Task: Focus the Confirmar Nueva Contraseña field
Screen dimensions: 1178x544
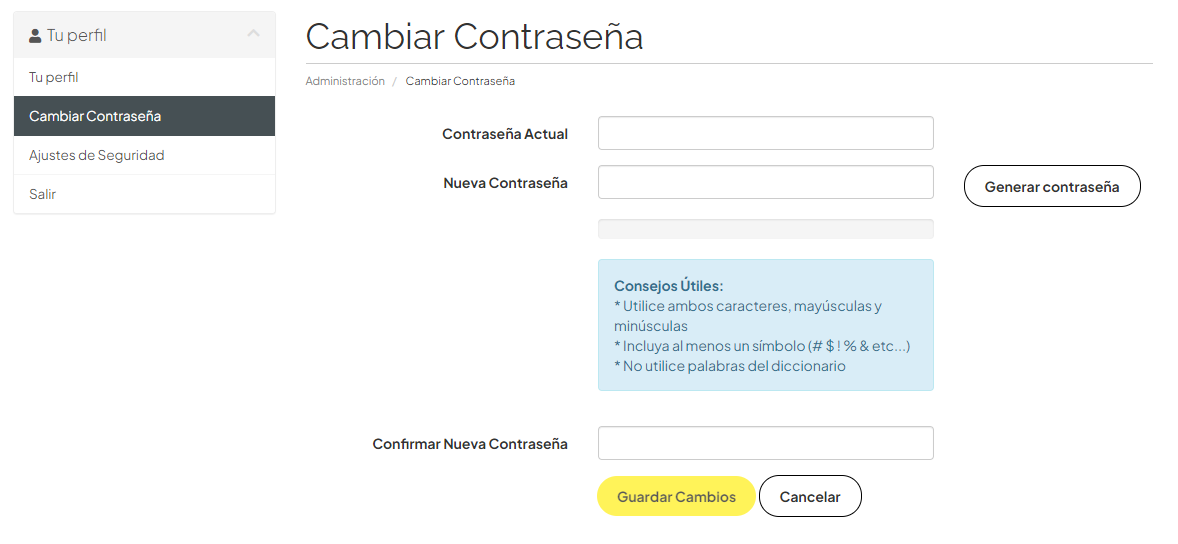Action: (x=765, y=443)
